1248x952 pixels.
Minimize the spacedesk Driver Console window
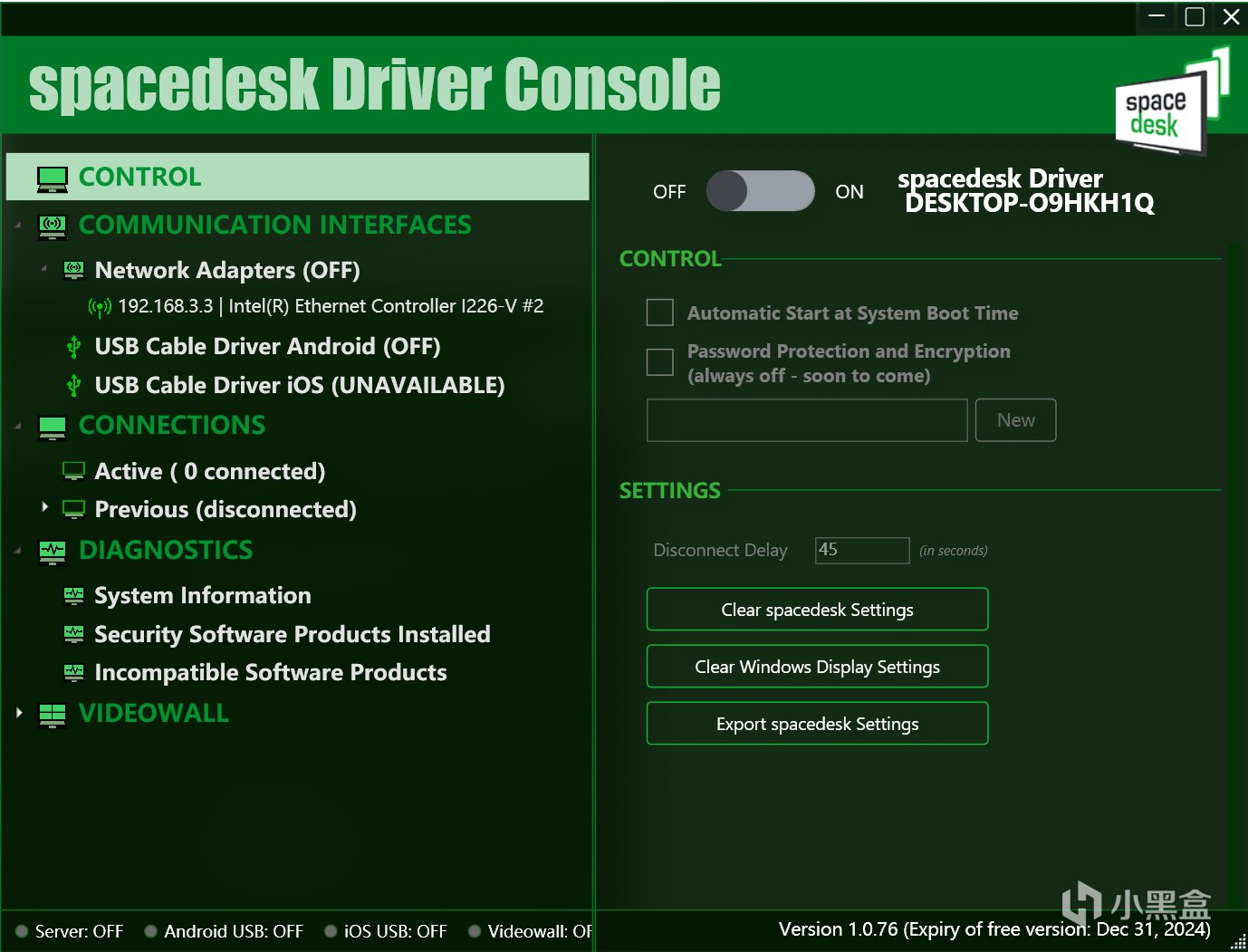tap(1157, 16)
